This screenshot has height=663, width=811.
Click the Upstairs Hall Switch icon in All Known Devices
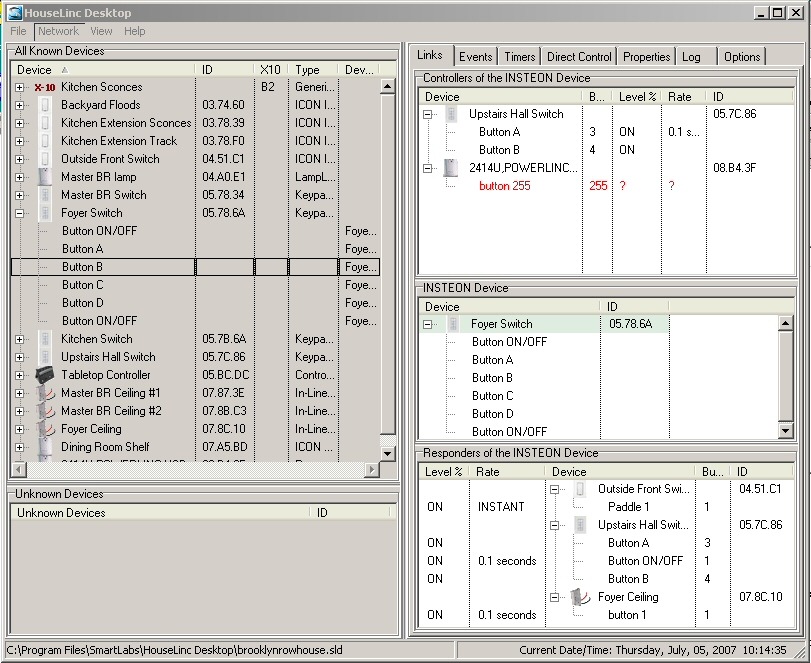coord(46,357)
